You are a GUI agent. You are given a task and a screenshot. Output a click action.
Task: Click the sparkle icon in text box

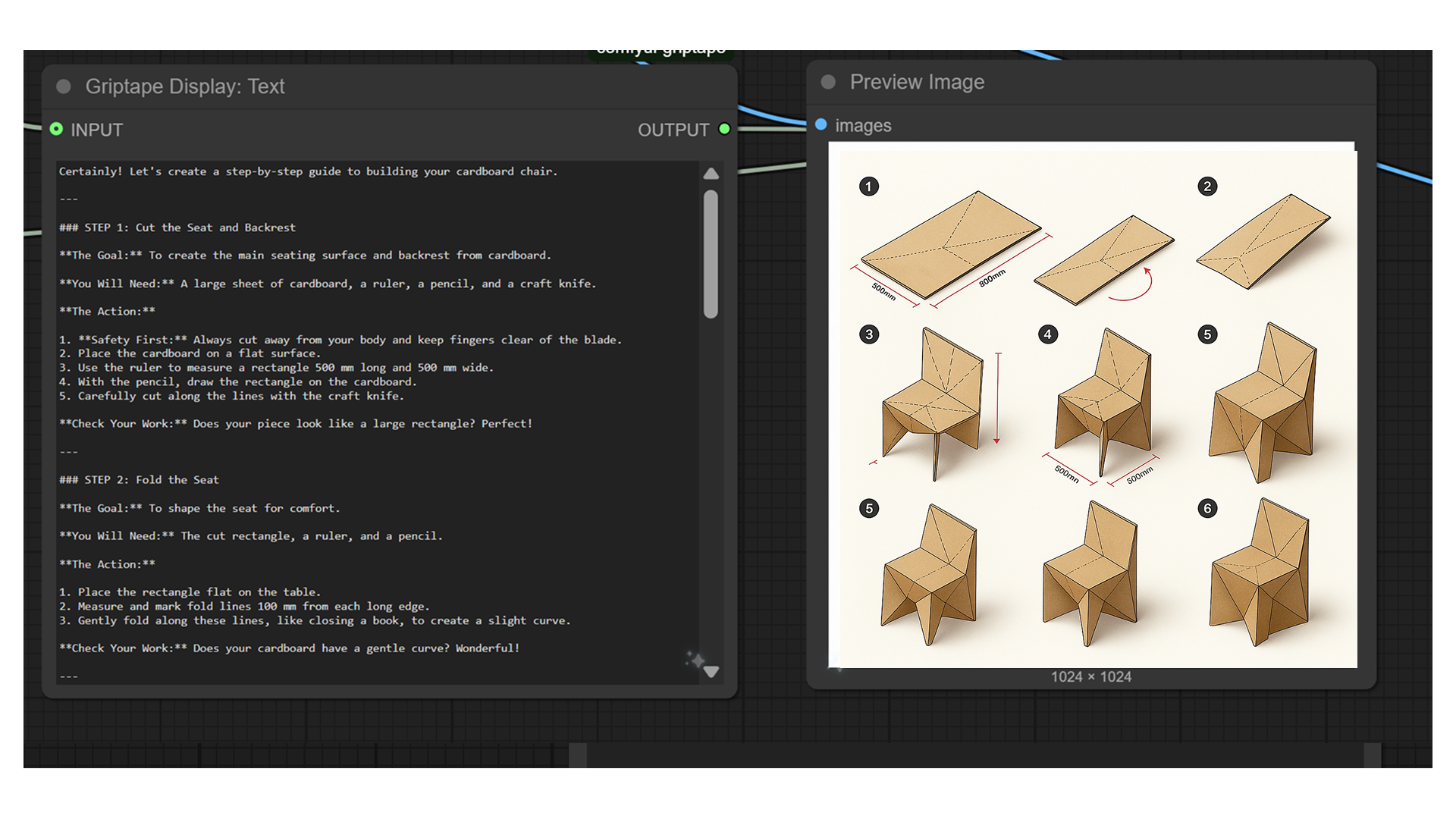[695, 660]
